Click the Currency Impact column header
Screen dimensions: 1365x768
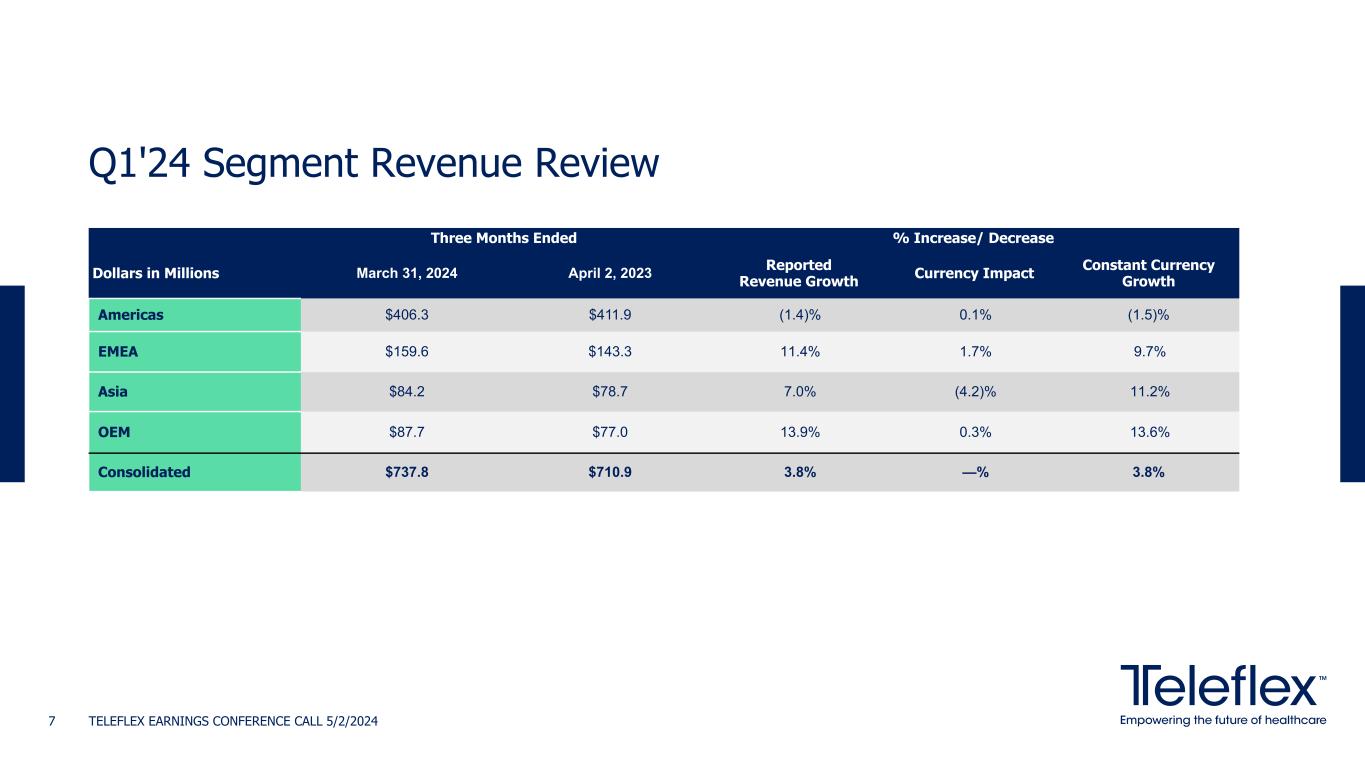974,273
